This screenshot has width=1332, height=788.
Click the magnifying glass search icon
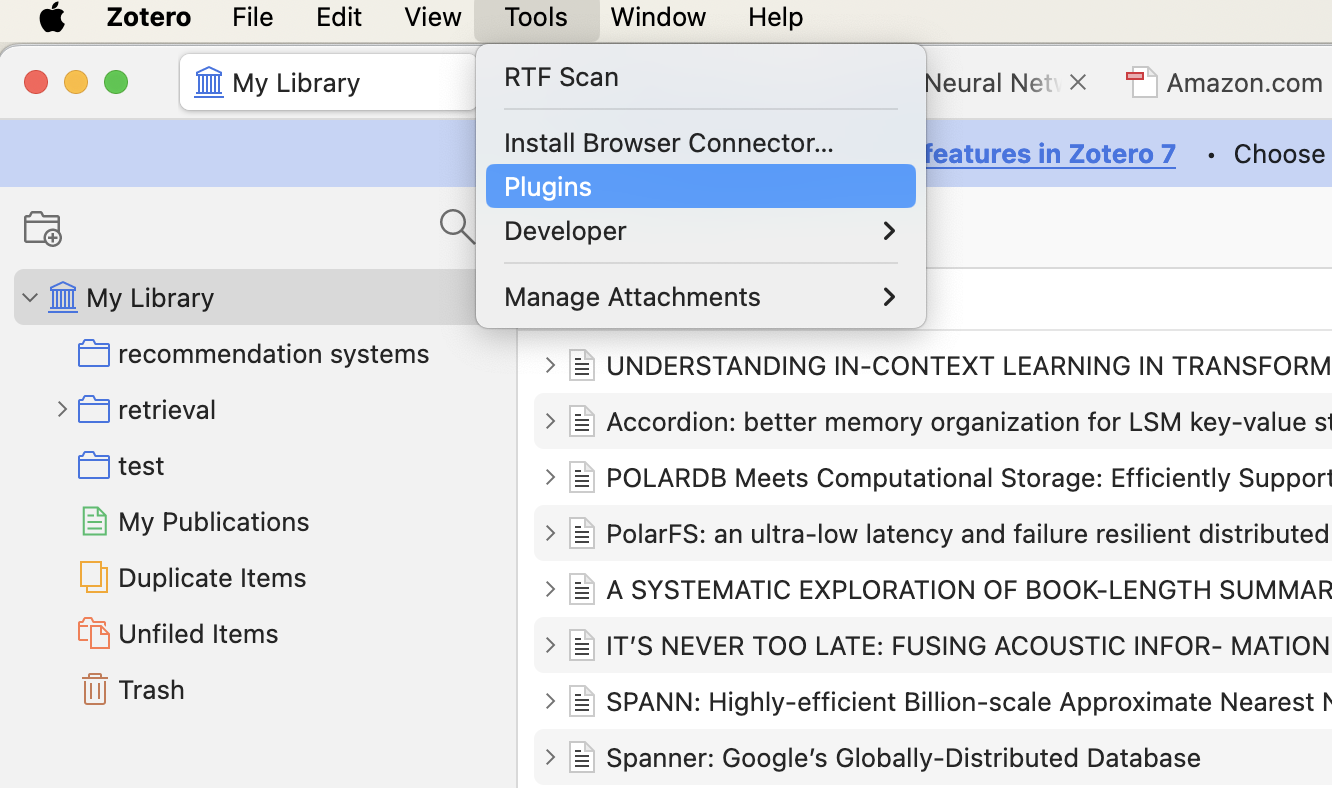point(456,226)
